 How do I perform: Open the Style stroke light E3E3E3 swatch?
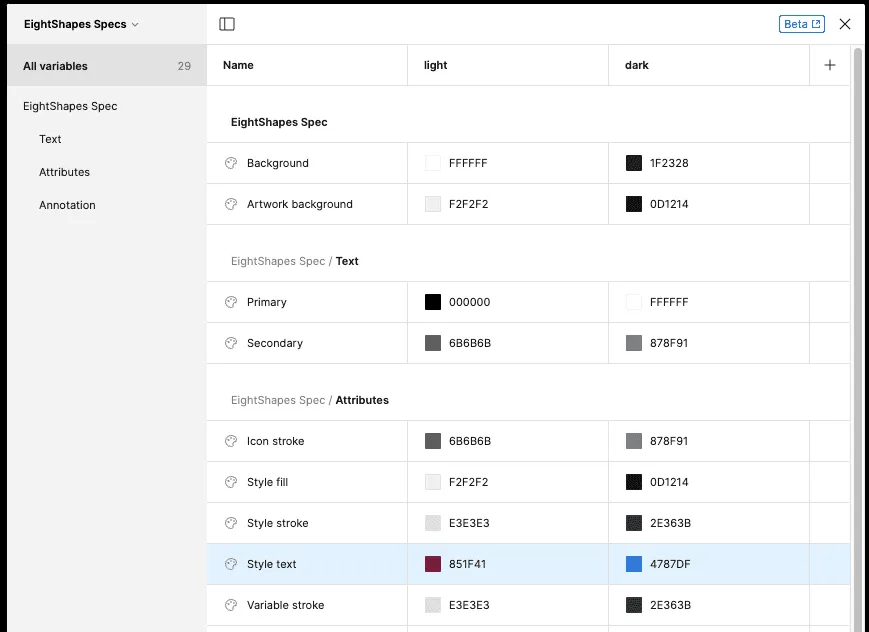[x=433, y=523]
